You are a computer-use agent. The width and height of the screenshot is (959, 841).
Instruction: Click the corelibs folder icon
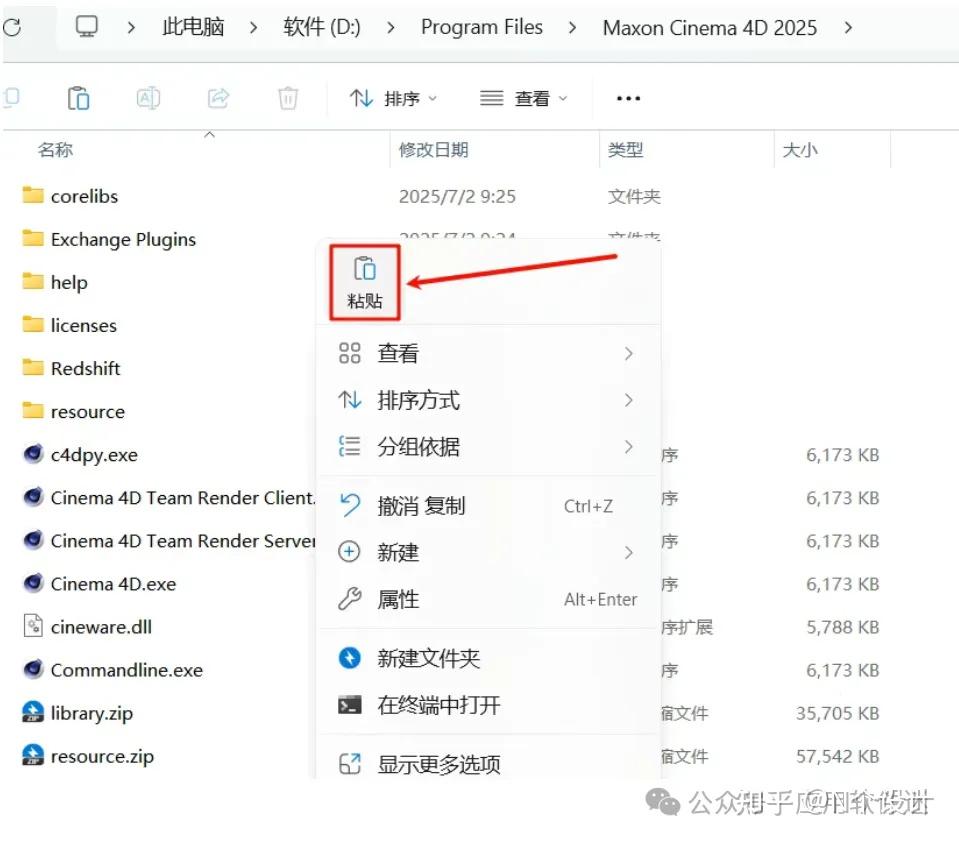pyautogui.click(x=33, y=195)
